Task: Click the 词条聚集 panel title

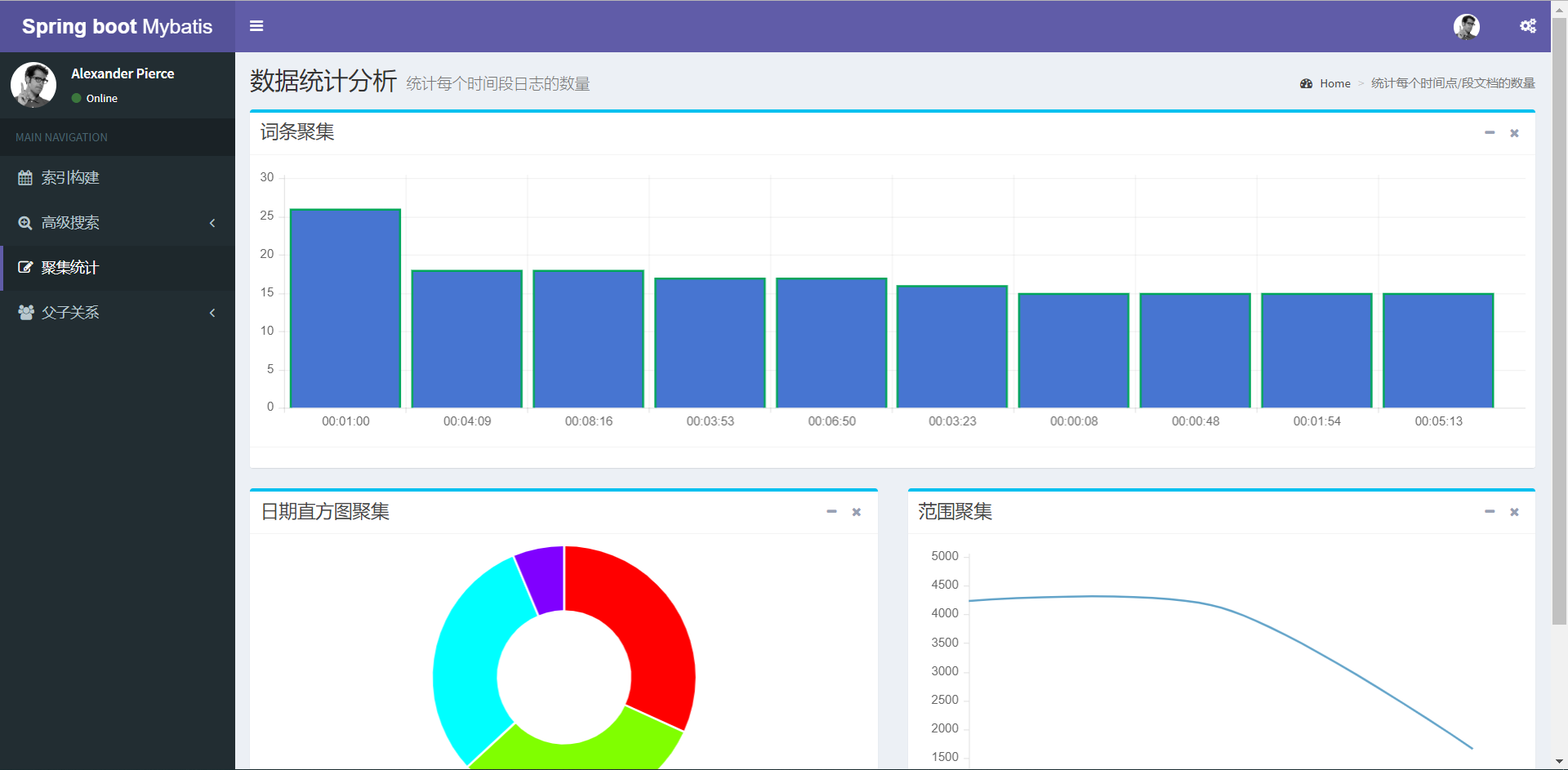Action: click(x=297, y=132)
